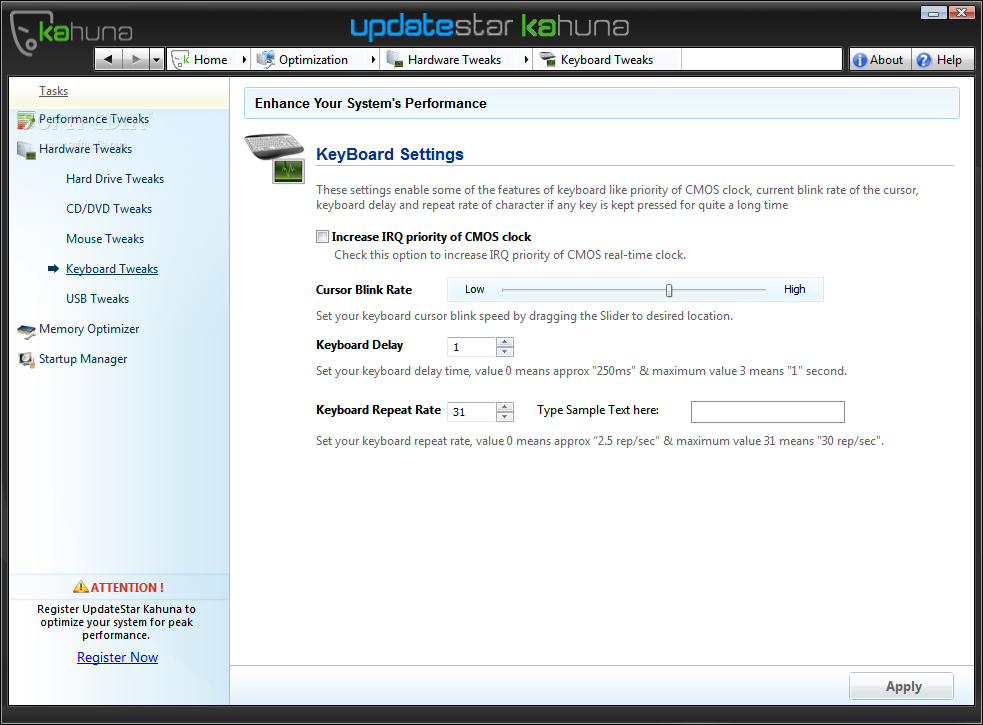This screenshot has width=983, height=725.
Task: Enable Increase IRQ priority of CMOS clock
Action: tap(322, 236)
